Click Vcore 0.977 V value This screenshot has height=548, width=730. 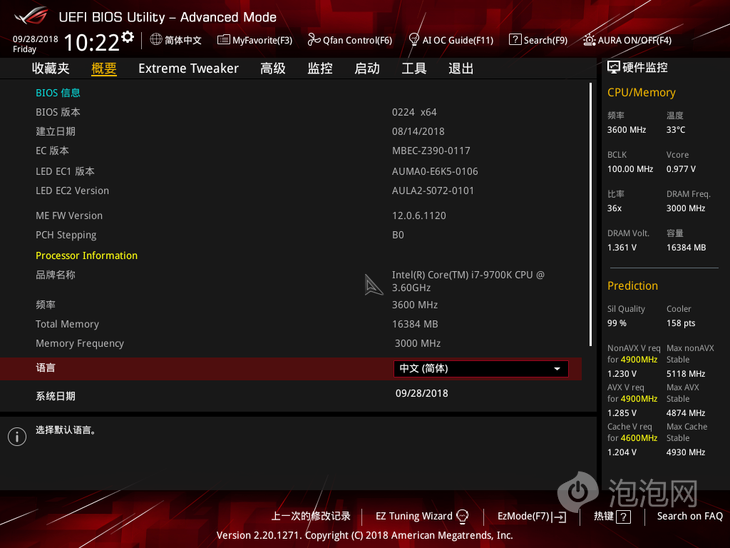[x=681, y=169]
